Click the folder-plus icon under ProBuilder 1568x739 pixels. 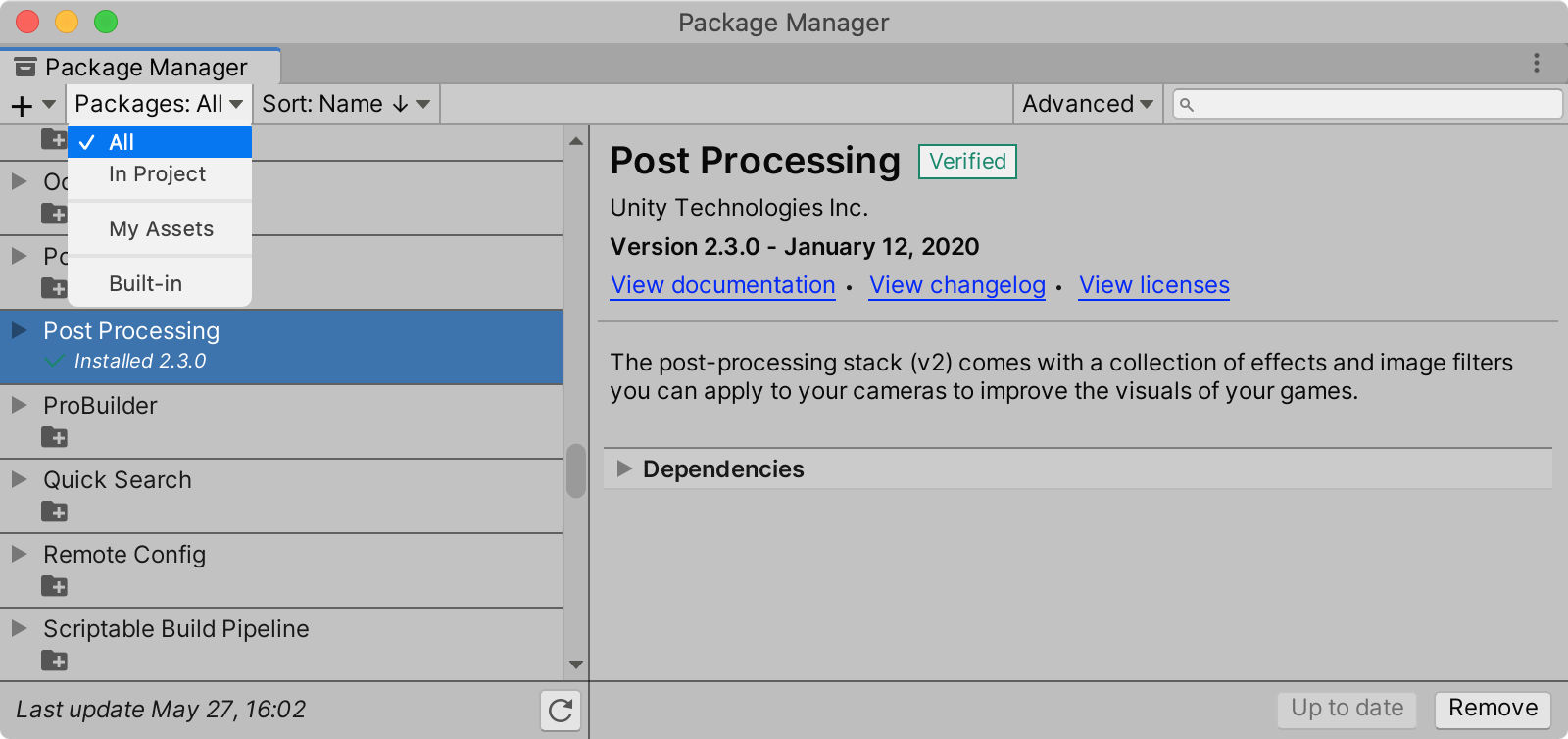point(55,437)
